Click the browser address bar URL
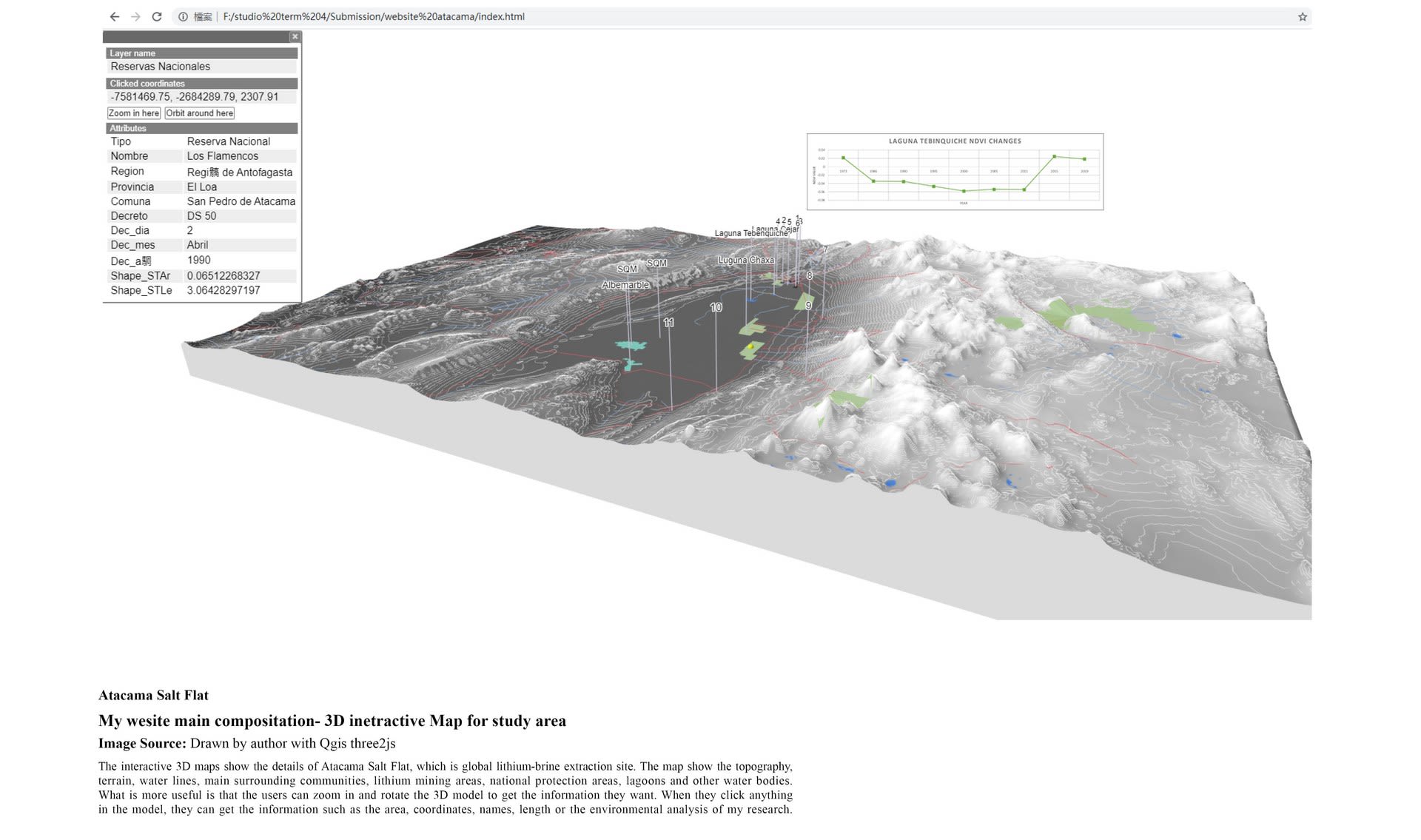This screenshot has width=1421, height=840. (x=373, y=16)
